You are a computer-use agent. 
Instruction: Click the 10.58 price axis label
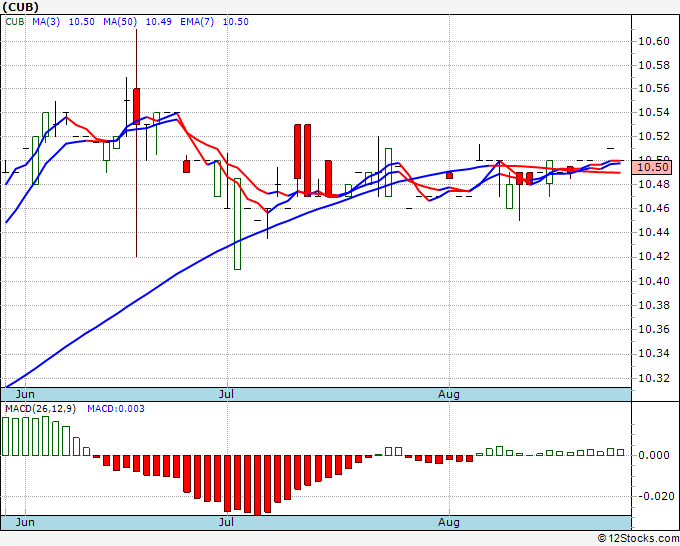click(x=654, y=66)
